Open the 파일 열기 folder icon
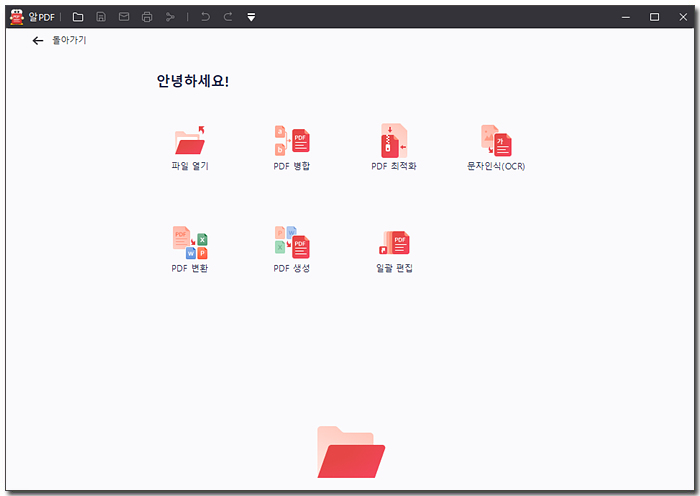This screenshot has height=496, width=700. click(190, 140)
